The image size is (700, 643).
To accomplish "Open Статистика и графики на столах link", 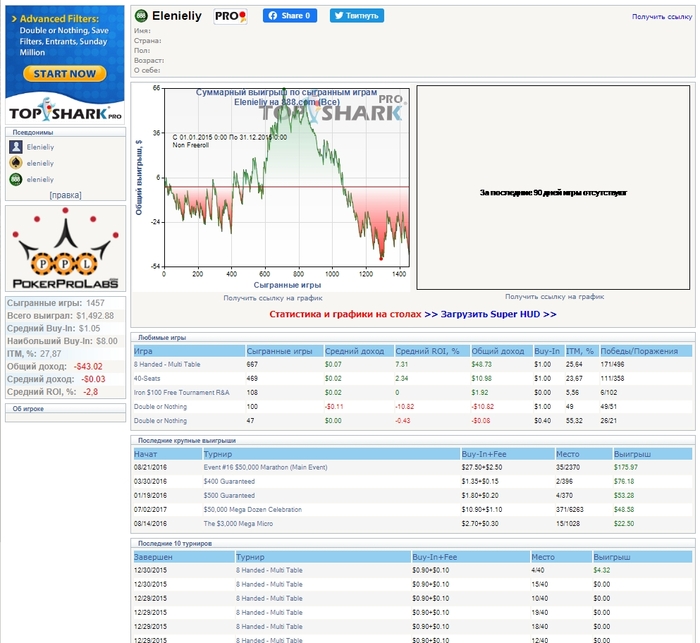I will pos(345,314).
